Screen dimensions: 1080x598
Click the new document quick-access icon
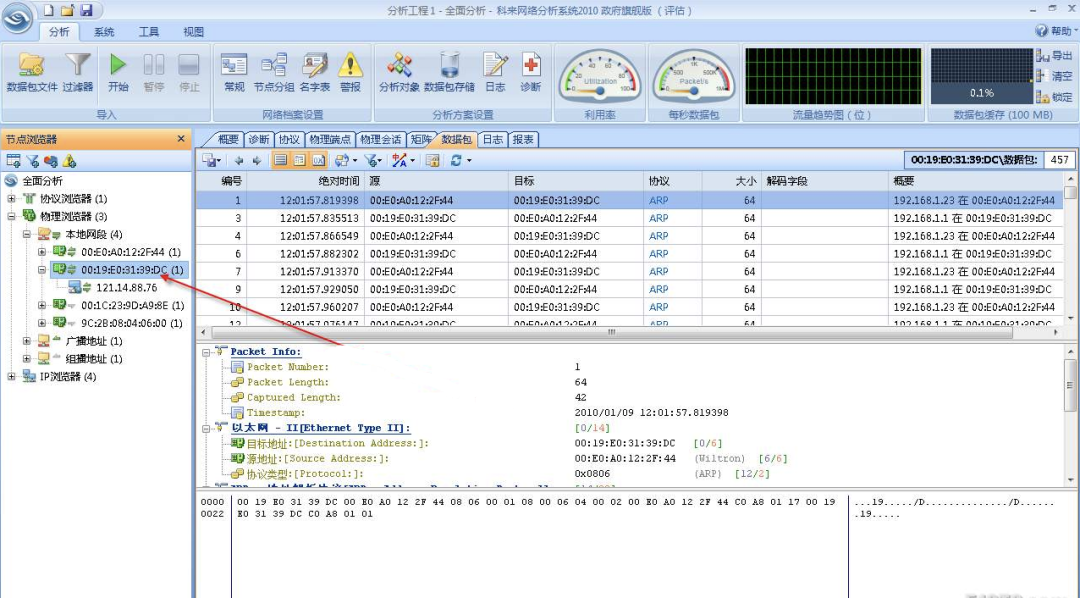coord(48,10)
